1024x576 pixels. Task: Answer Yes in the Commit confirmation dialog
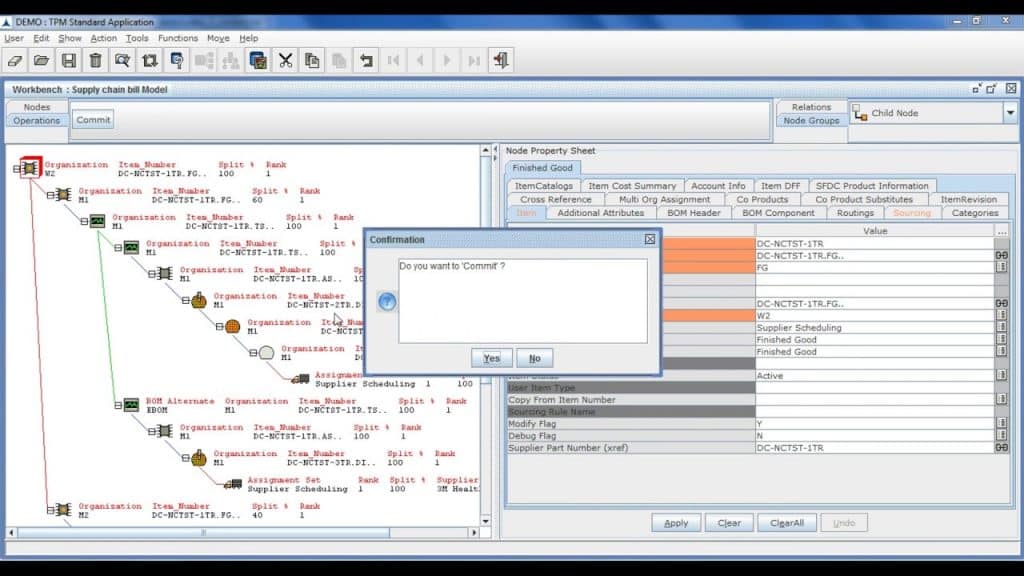[x=490, y=357]
